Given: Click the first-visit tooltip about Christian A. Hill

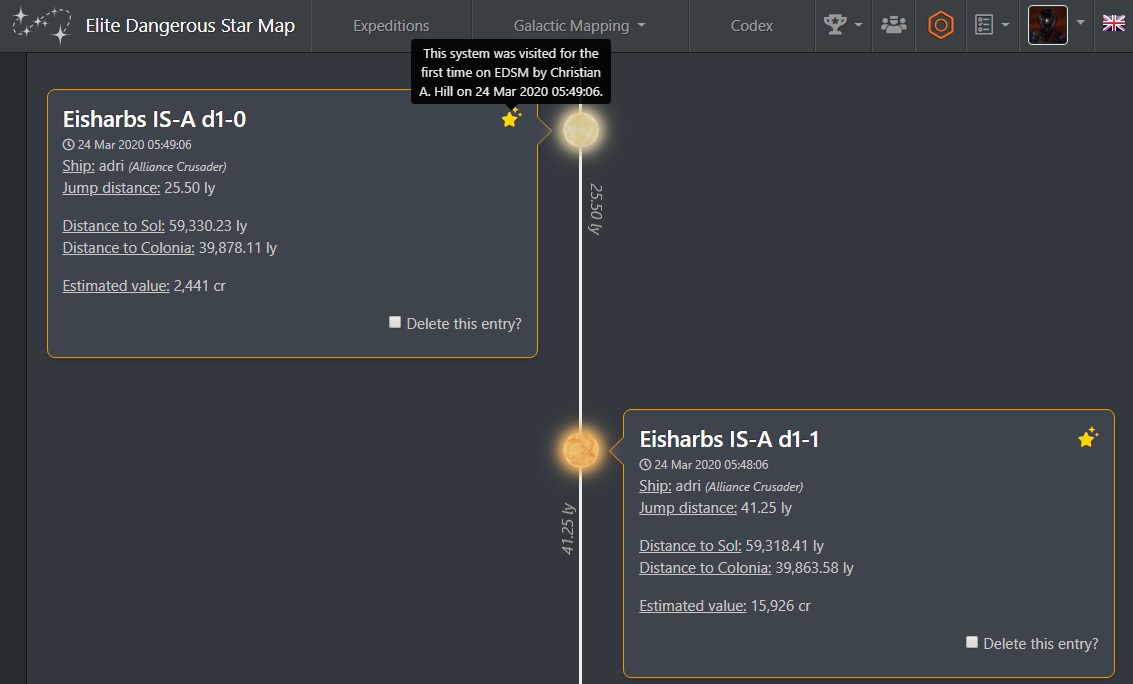Looking at the screenshot, I should tap(511, 72).
